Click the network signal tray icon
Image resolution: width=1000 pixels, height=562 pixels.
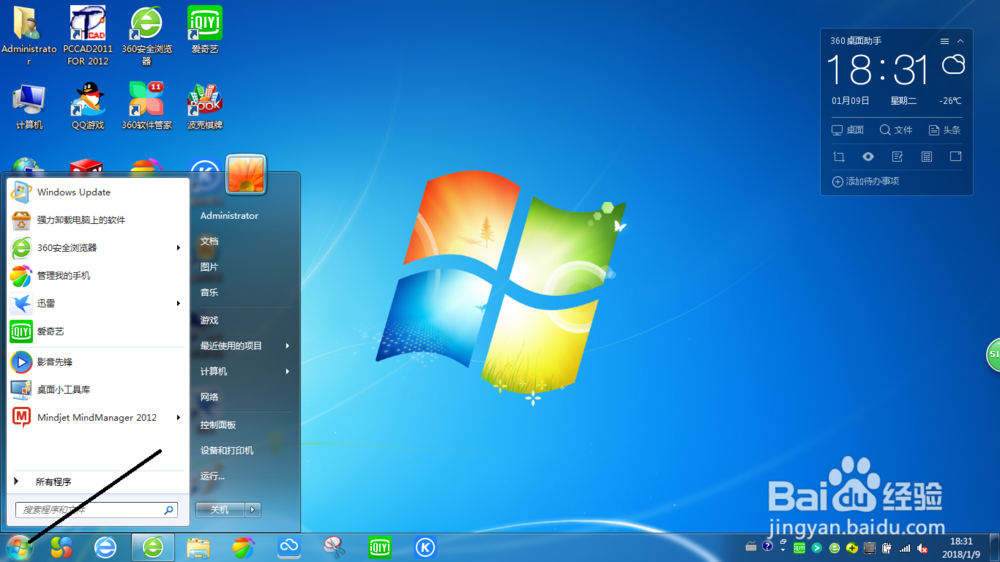905,548
